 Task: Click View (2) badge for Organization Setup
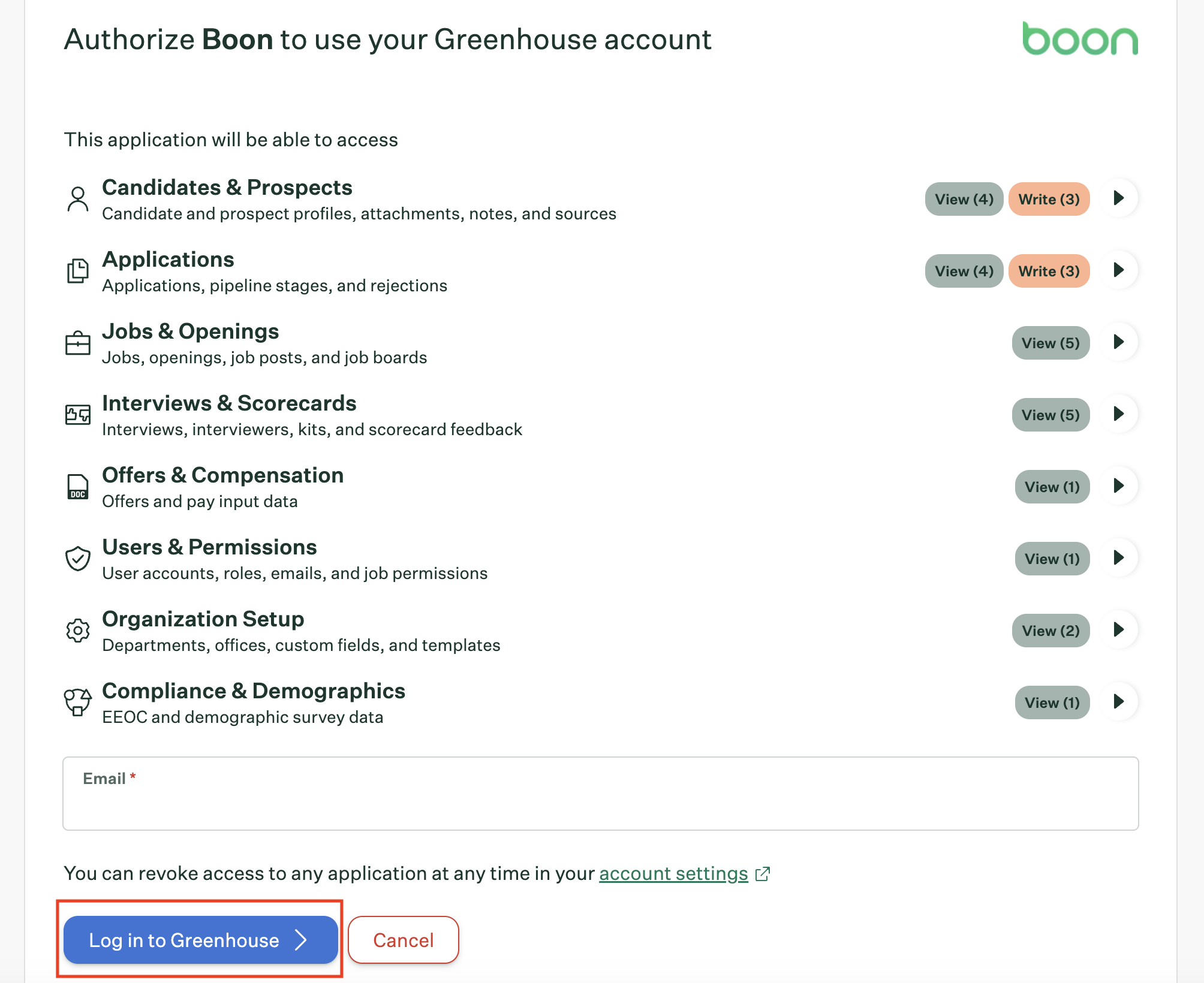click(1051, 631)
